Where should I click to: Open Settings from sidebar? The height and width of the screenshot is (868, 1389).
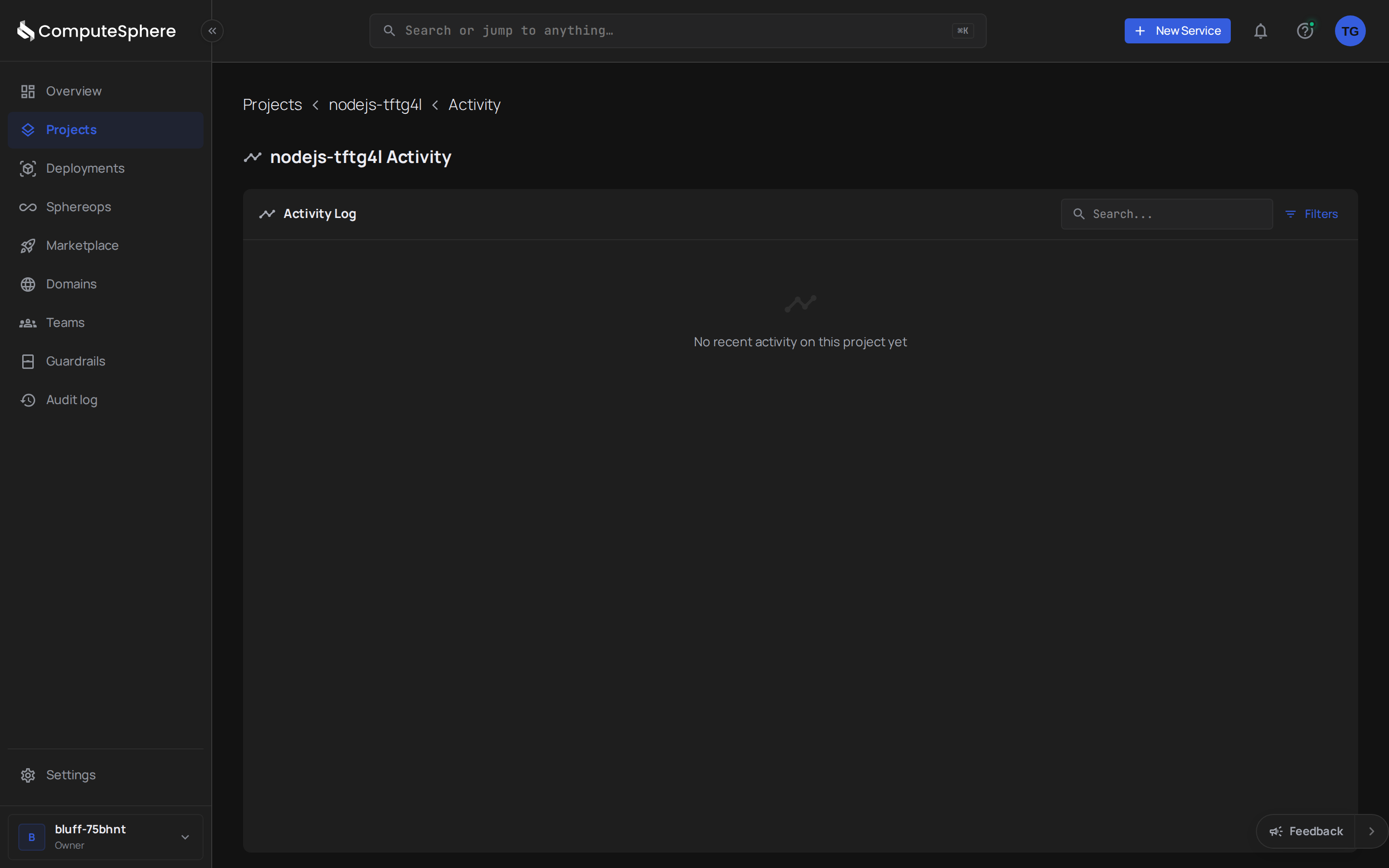pos(106,775)
